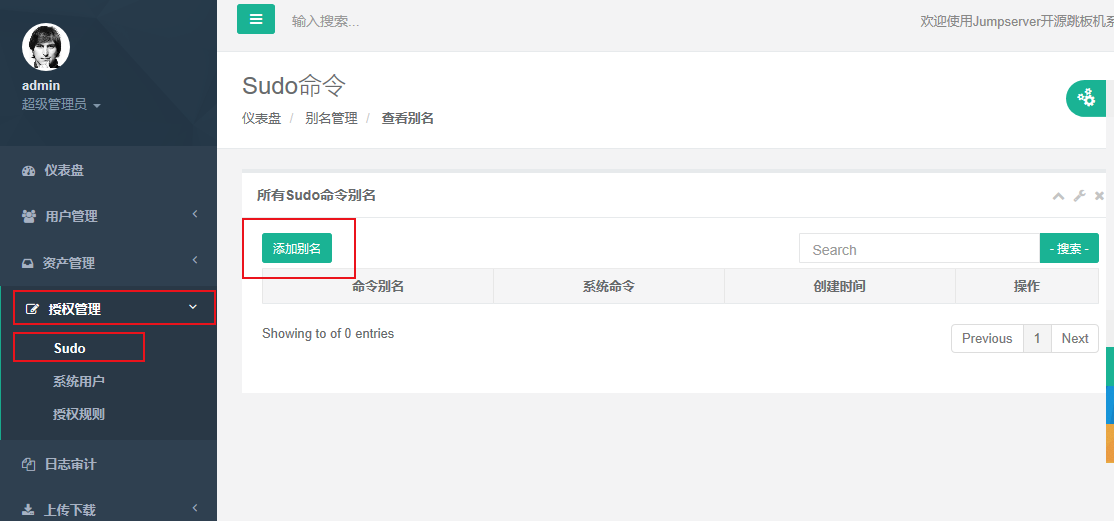Close the Sudo alias panel with the X icon
The image size is (1114, 521).
[1099, 196]
